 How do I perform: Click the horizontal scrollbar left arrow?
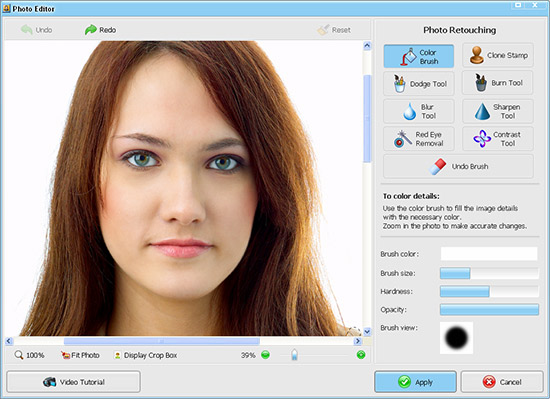tap(9, 341)
